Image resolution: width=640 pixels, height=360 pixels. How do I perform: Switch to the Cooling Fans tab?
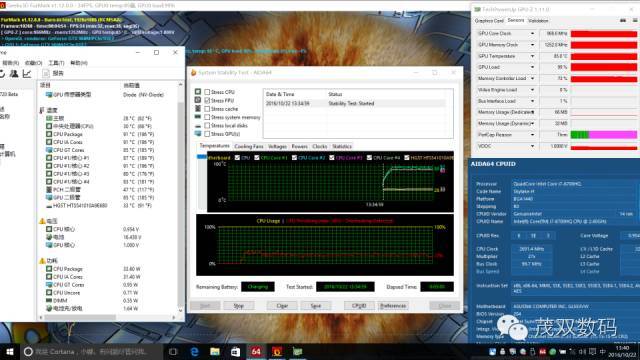point(249,147)
